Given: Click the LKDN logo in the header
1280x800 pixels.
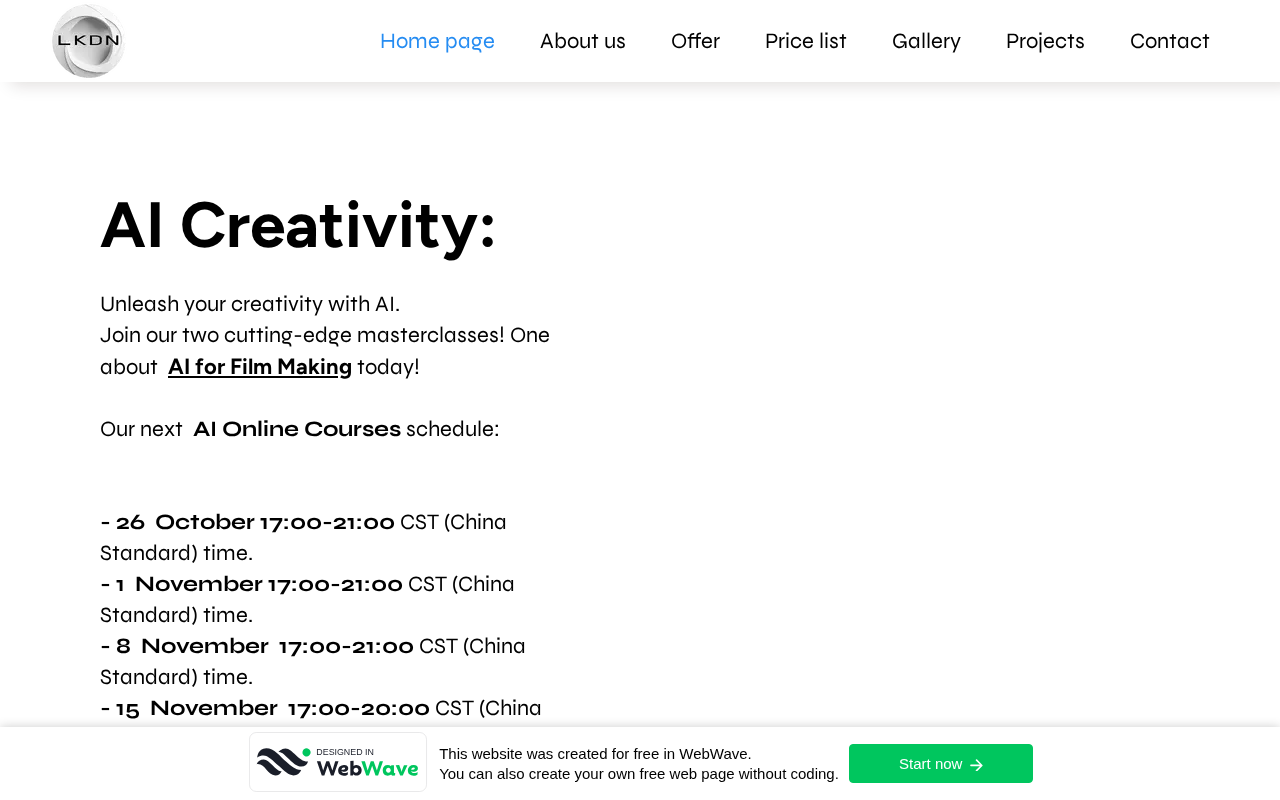Looking at the screenshot, I should pos(88,41).
